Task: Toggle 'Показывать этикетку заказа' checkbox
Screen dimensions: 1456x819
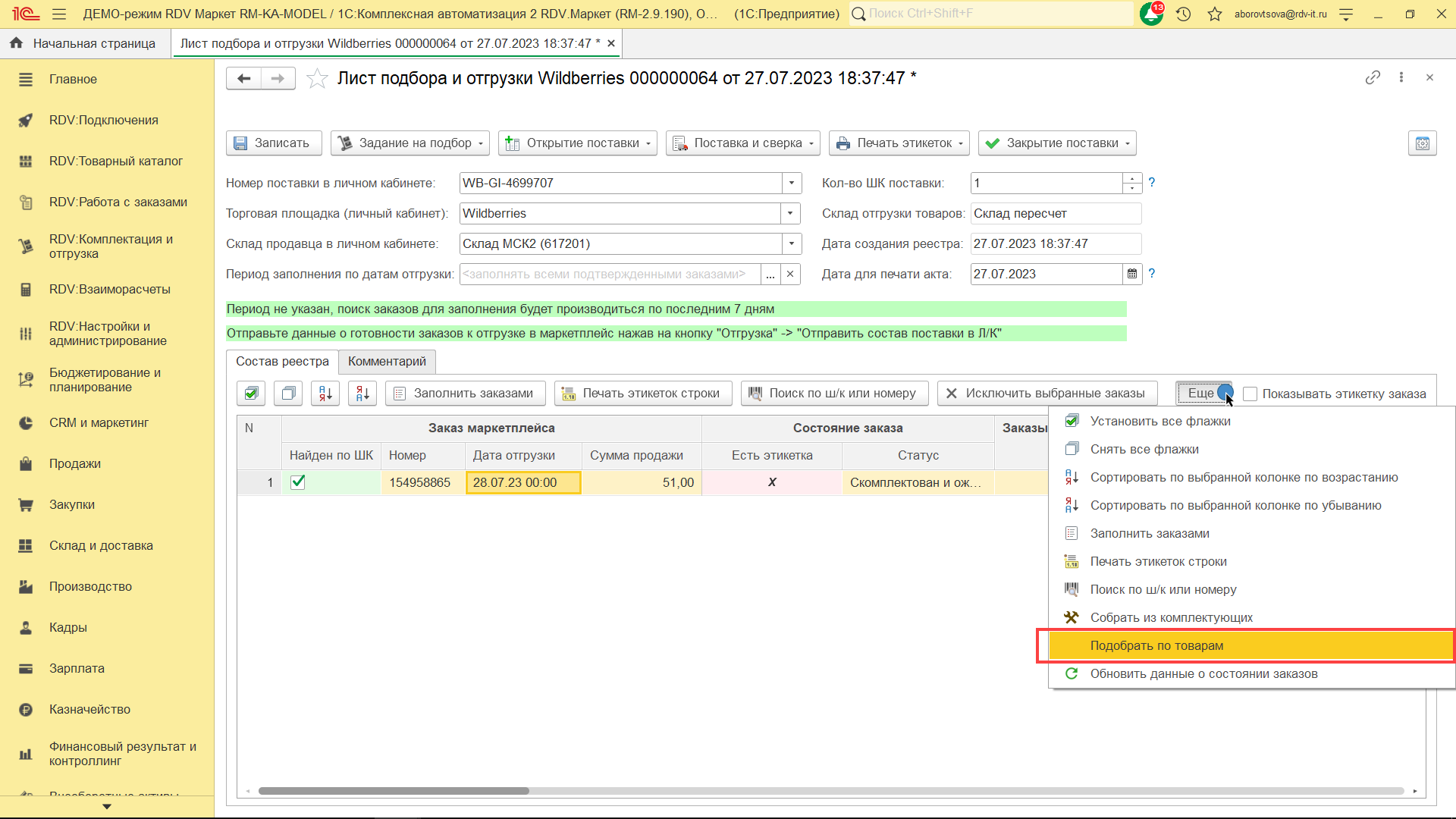Action: coord(1250,394)
